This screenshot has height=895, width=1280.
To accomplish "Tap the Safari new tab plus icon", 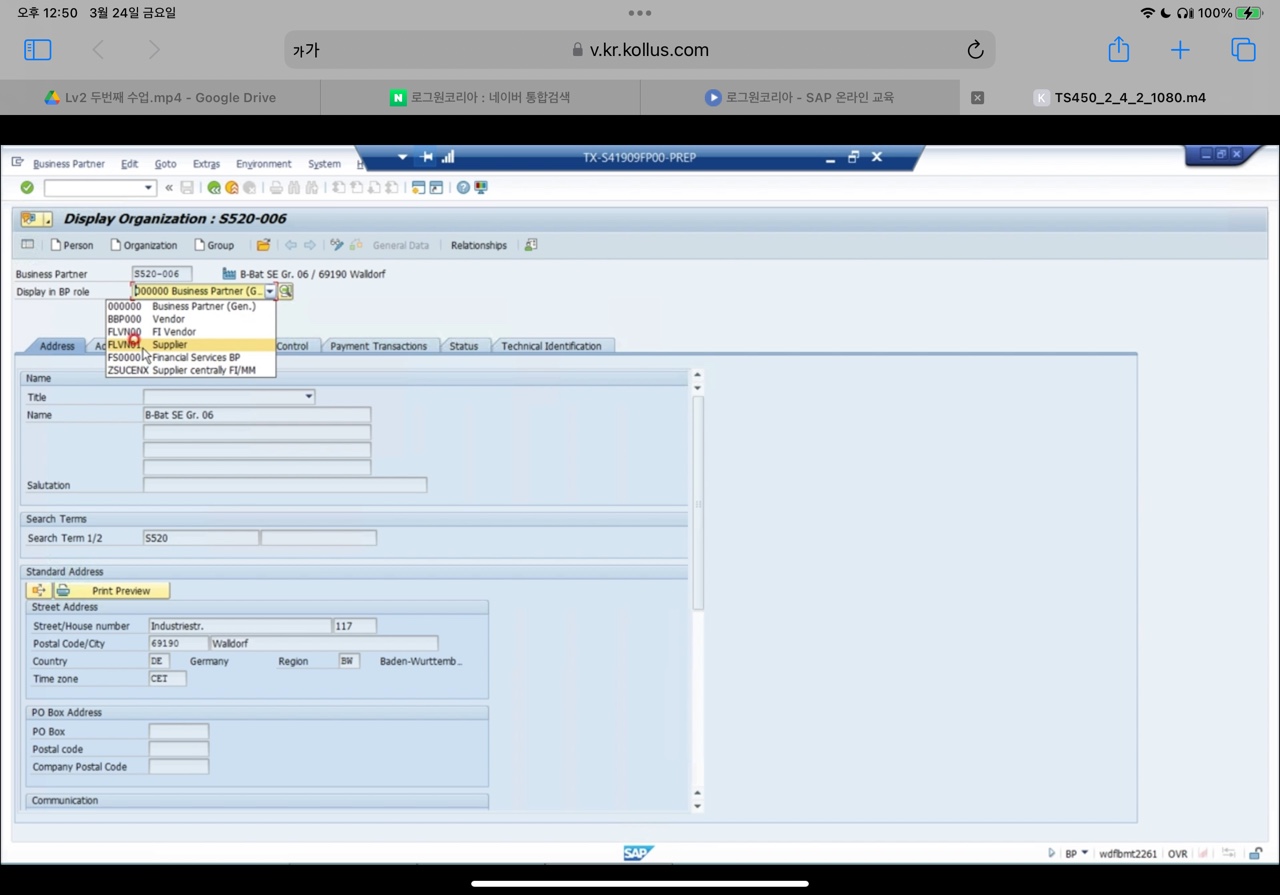I will click(1180, 50).
